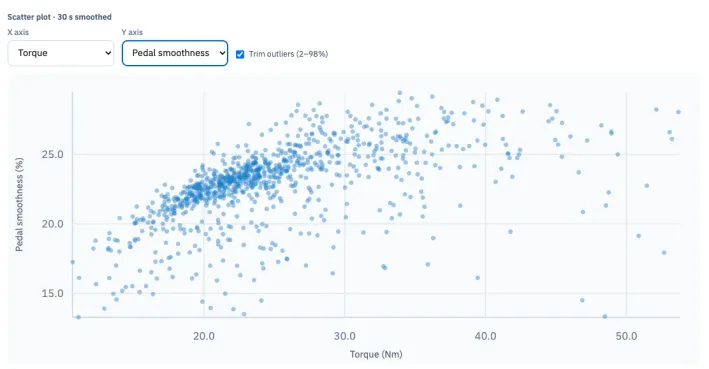Click the dense cluster center near 22 Nm torque

coord(230,180)
